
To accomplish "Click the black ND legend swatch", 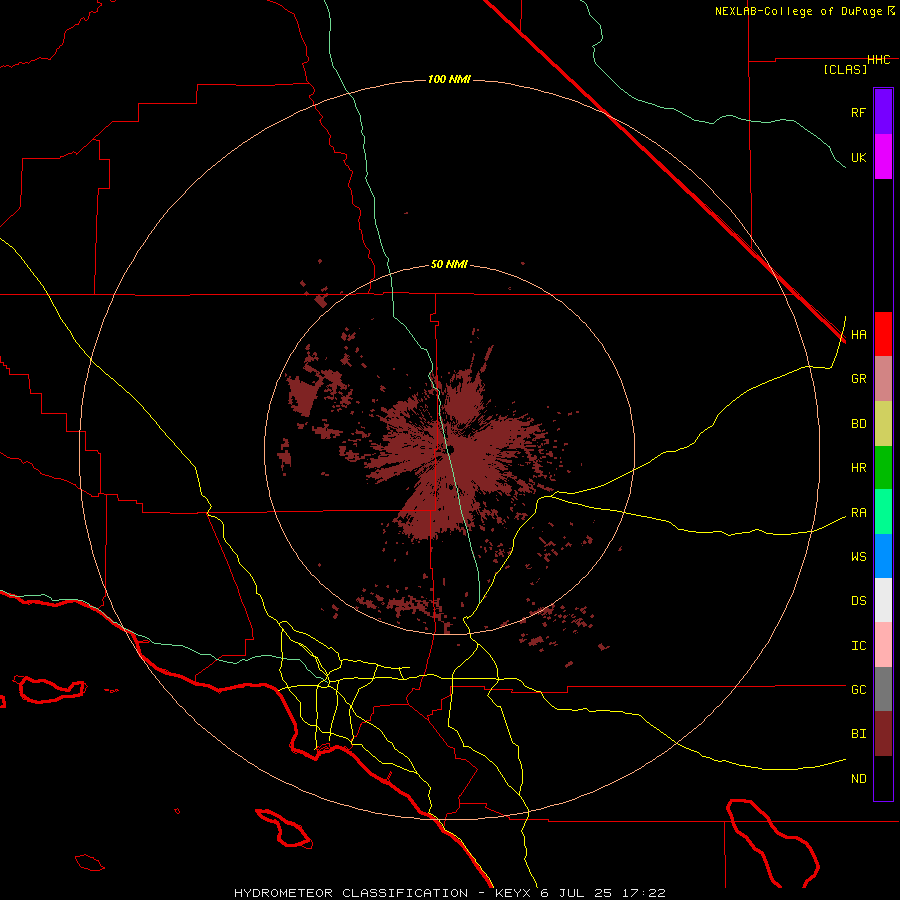I will click(x=883, y=778).
